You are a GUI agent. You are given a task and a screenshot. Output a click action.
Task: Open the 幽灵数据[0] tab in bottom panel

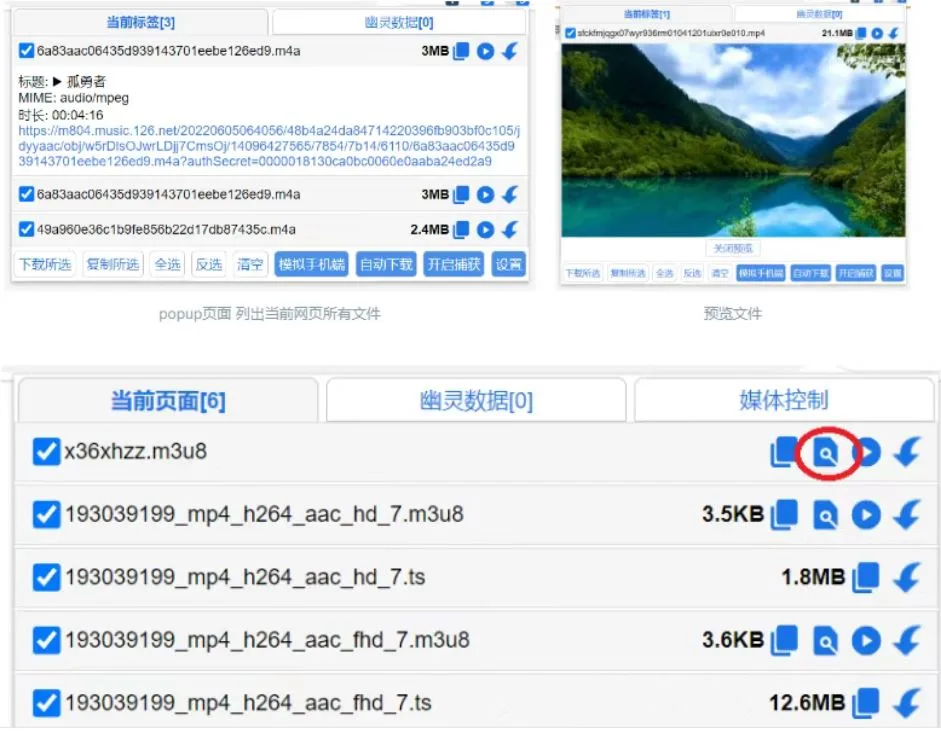click(x=476, y=400)
